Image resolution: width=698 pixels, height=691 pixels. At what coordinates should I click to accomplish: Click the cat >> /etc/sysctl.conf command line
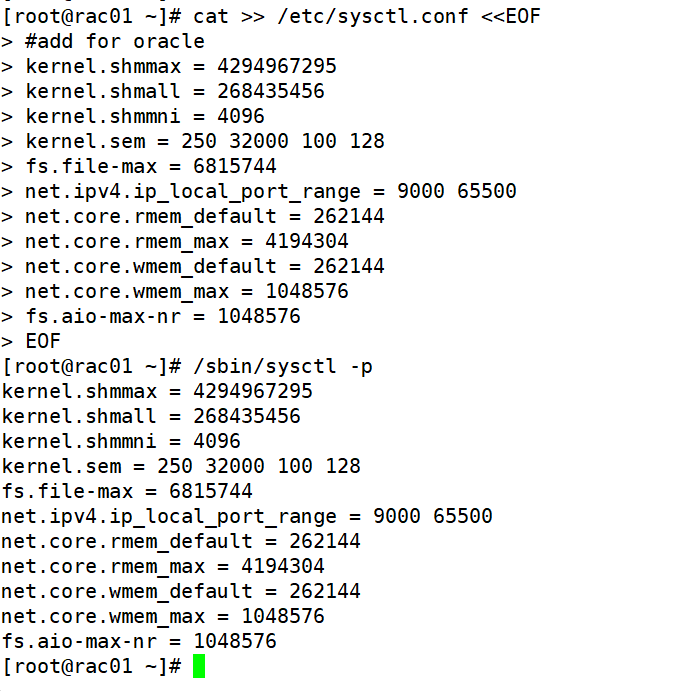[366, 17]
